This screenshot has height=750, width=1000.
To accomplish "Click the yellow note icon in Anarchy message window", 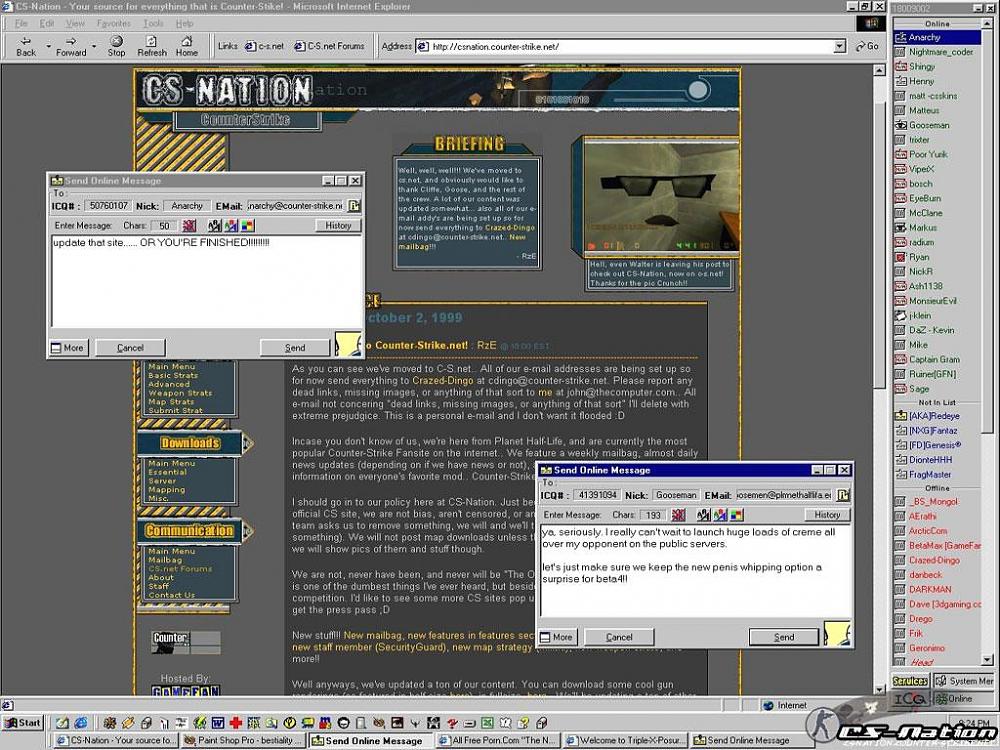I will (348, 344).
